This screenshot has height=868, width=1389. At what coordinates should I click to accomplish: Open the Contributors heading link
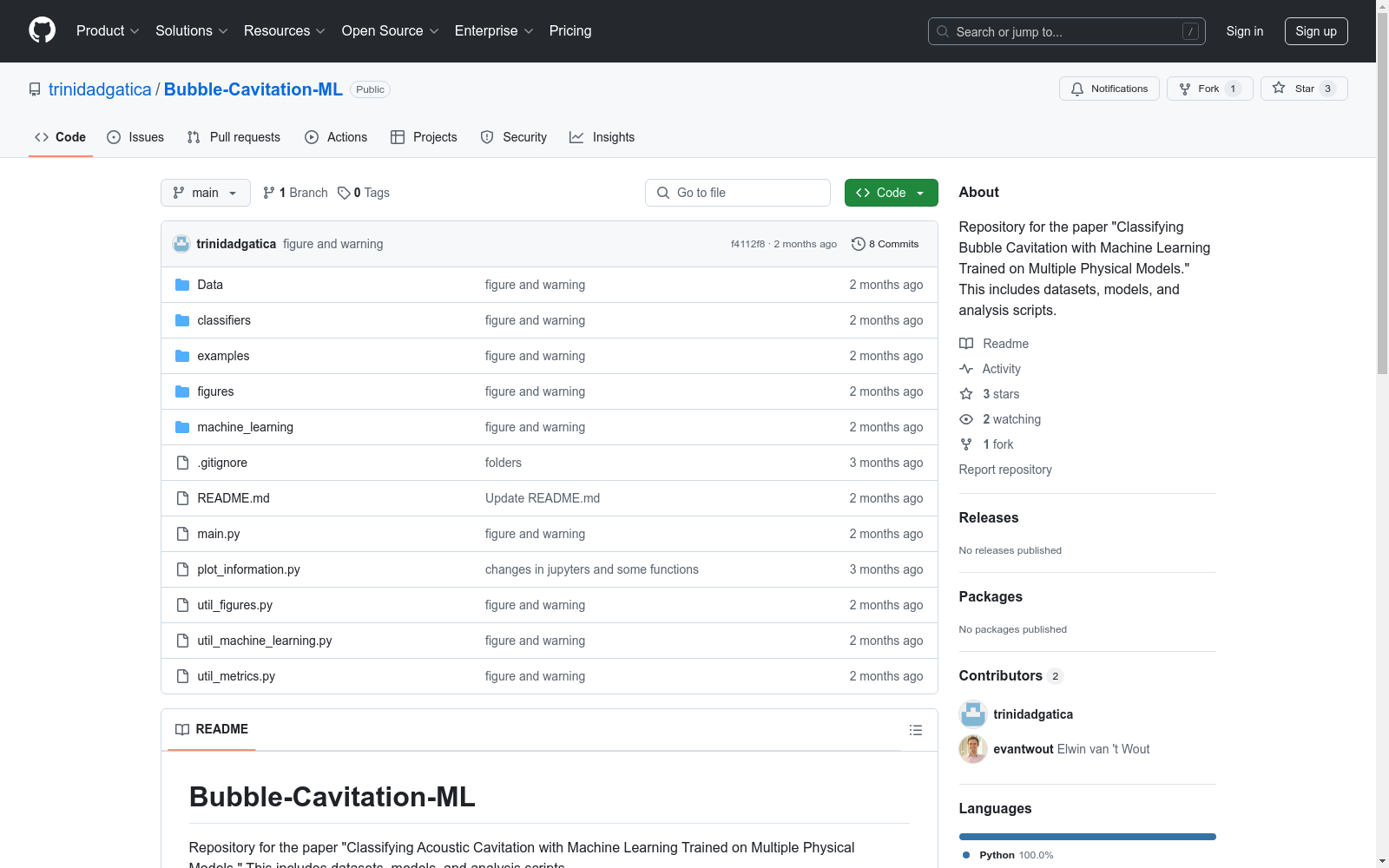1011,675
